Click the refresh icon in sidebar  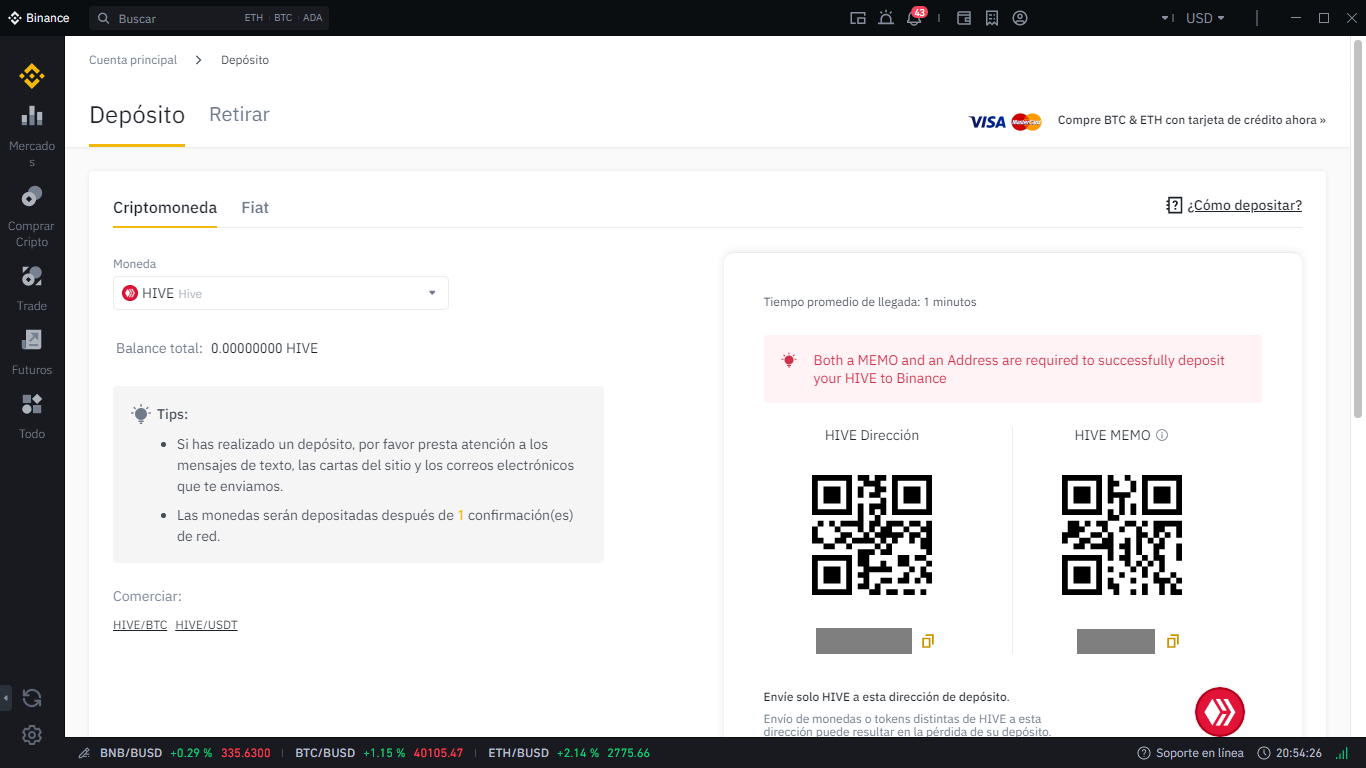pos(32,698)
